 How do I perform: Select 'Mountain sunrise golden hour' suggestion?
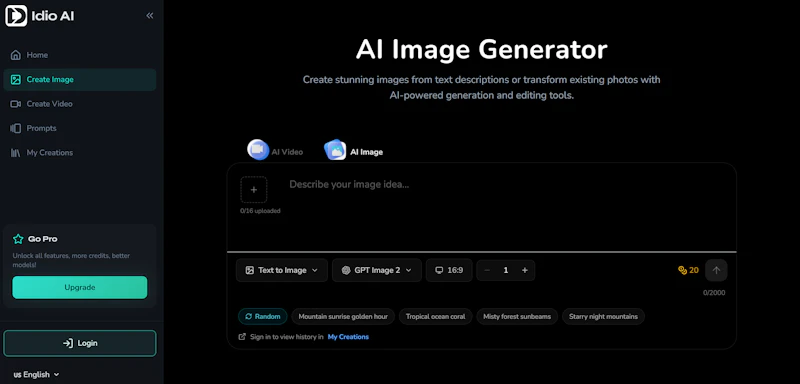pos(343,317)
